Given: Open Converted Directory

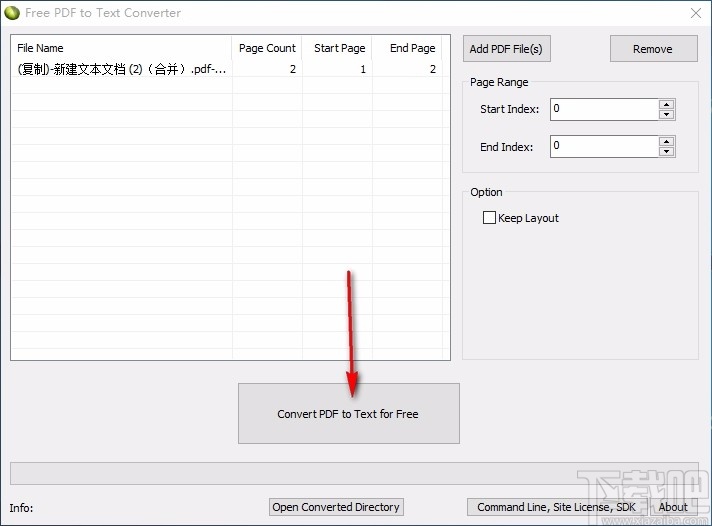Looking at the screenshot, I should pyautogui.click(x=336, y=507).
